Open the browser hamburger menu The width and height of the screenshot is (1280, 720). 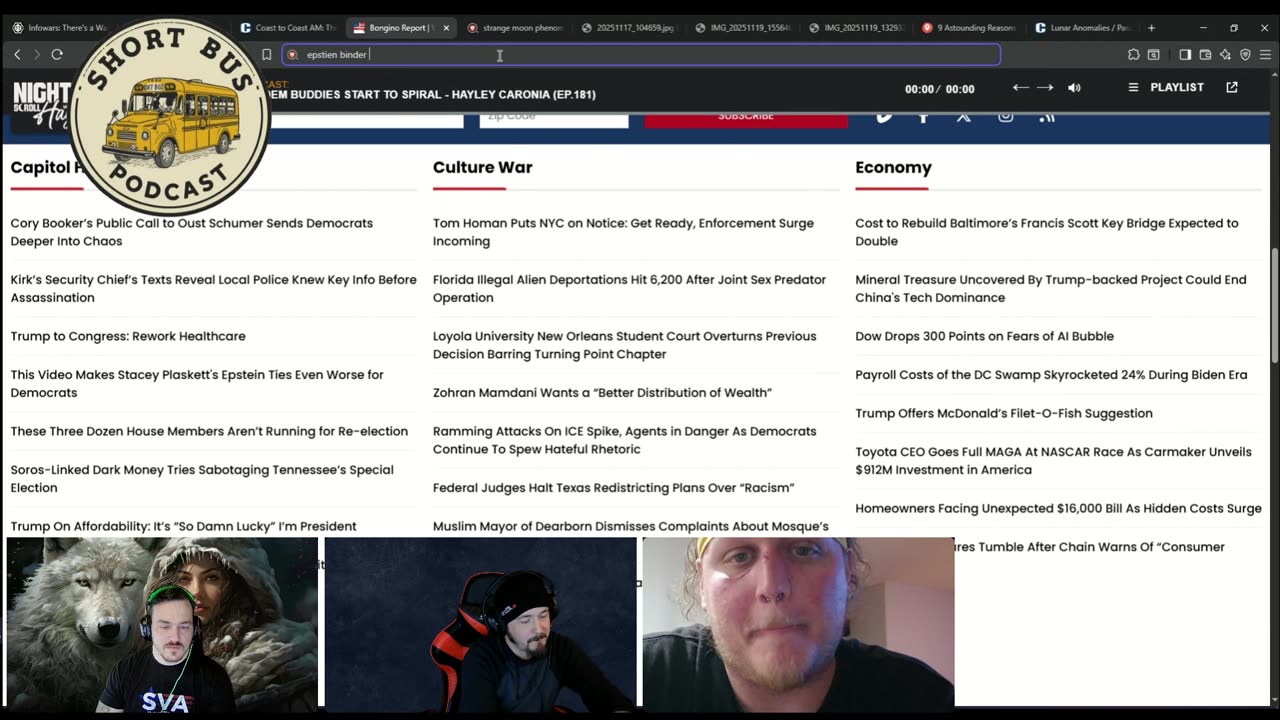tap(1265, 55)
